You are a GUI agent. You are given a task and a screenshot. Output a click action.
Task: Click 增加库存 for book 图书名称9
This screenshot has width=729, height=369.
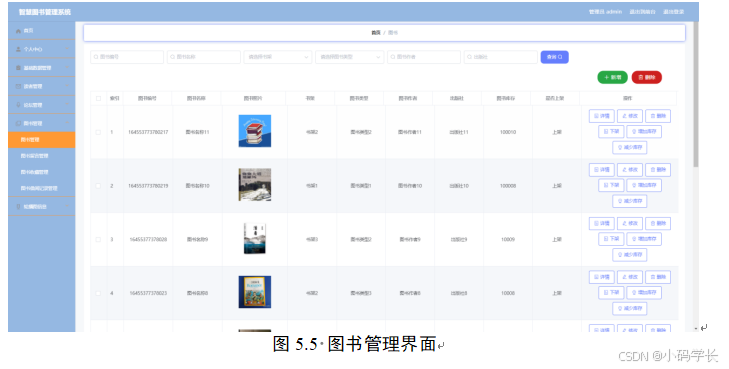644,239
